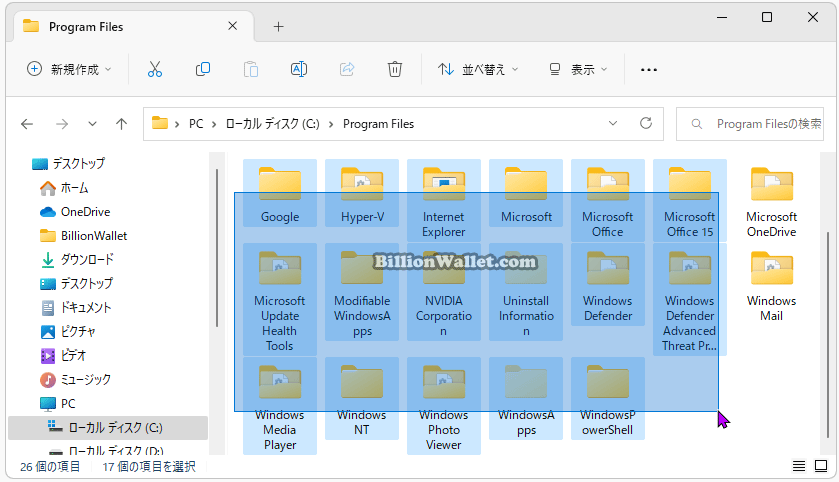
Task: Open ビデオ in navigation pane
Action: pos(63,355)
